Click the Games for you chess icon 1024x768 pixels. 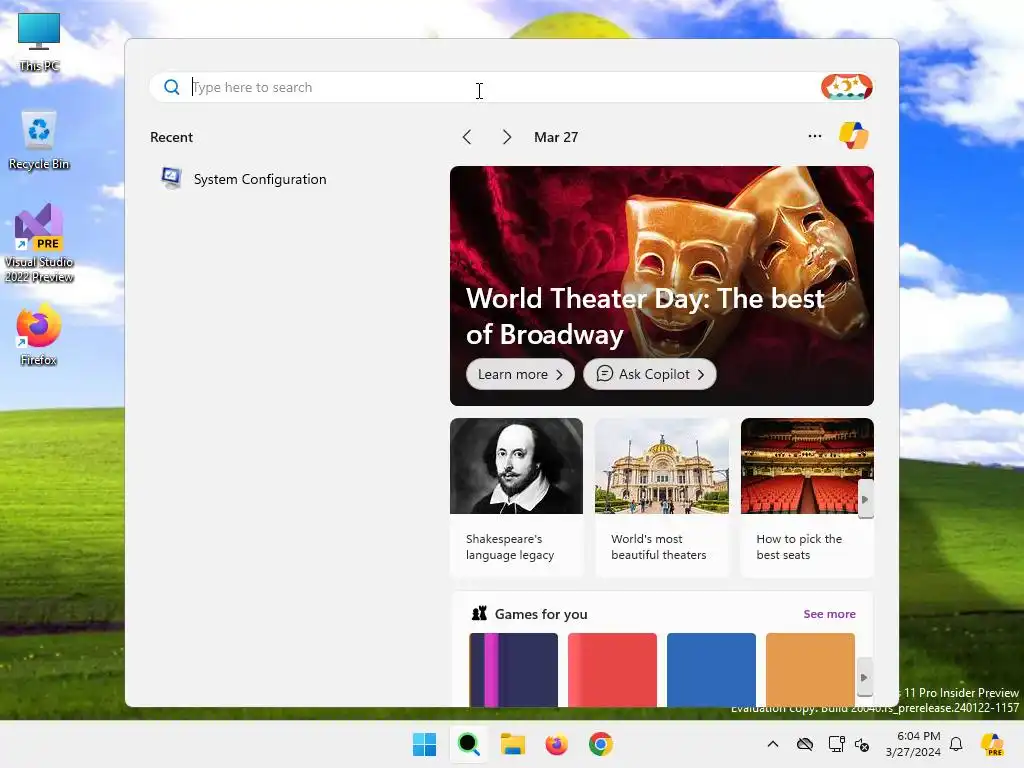(x=479, y=613)
